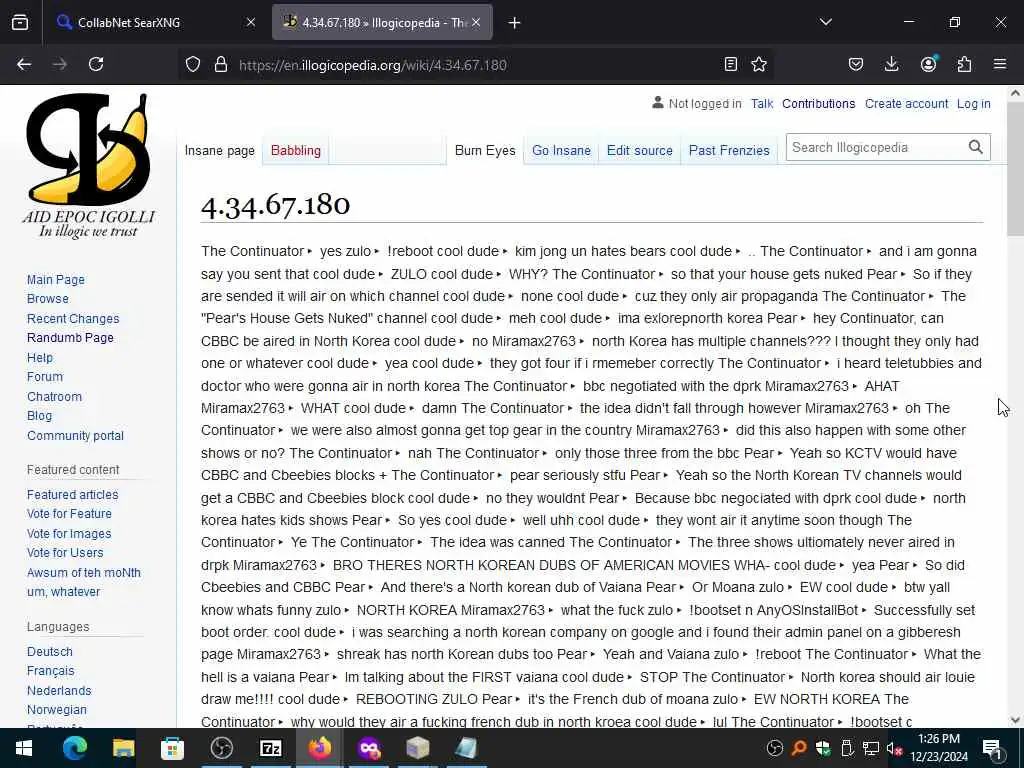Switch to Firefox taskbar icon
The image size is (1024, 768).
tap(320, 748)
